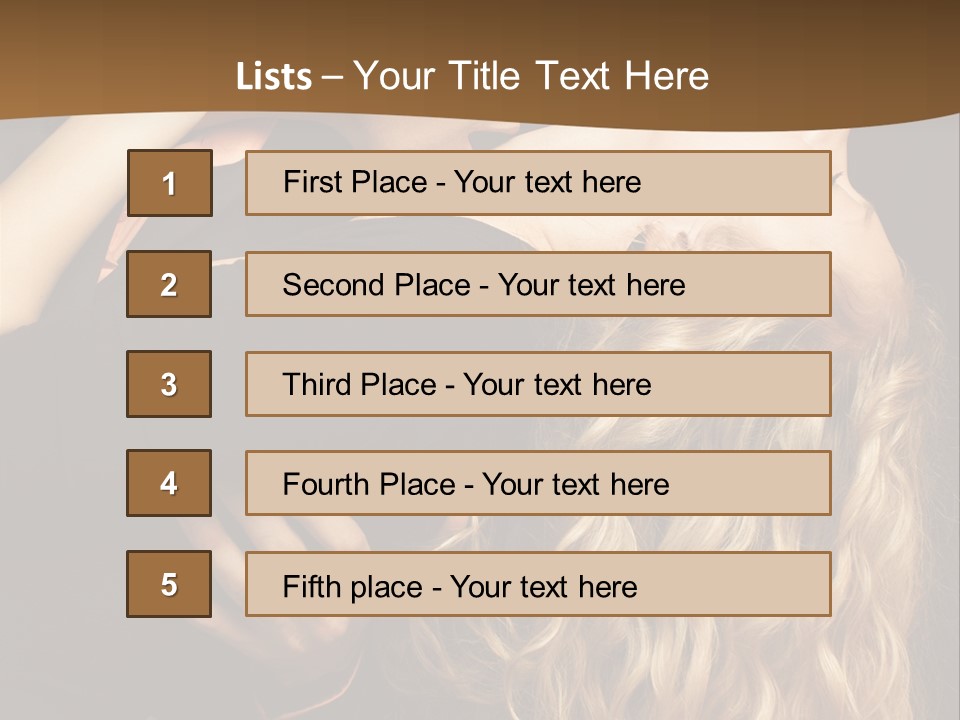Image resolution: width=960 pixels, height=720 pixels.
Task: Click the words "Fifth place"
Action: click(350, 586)
